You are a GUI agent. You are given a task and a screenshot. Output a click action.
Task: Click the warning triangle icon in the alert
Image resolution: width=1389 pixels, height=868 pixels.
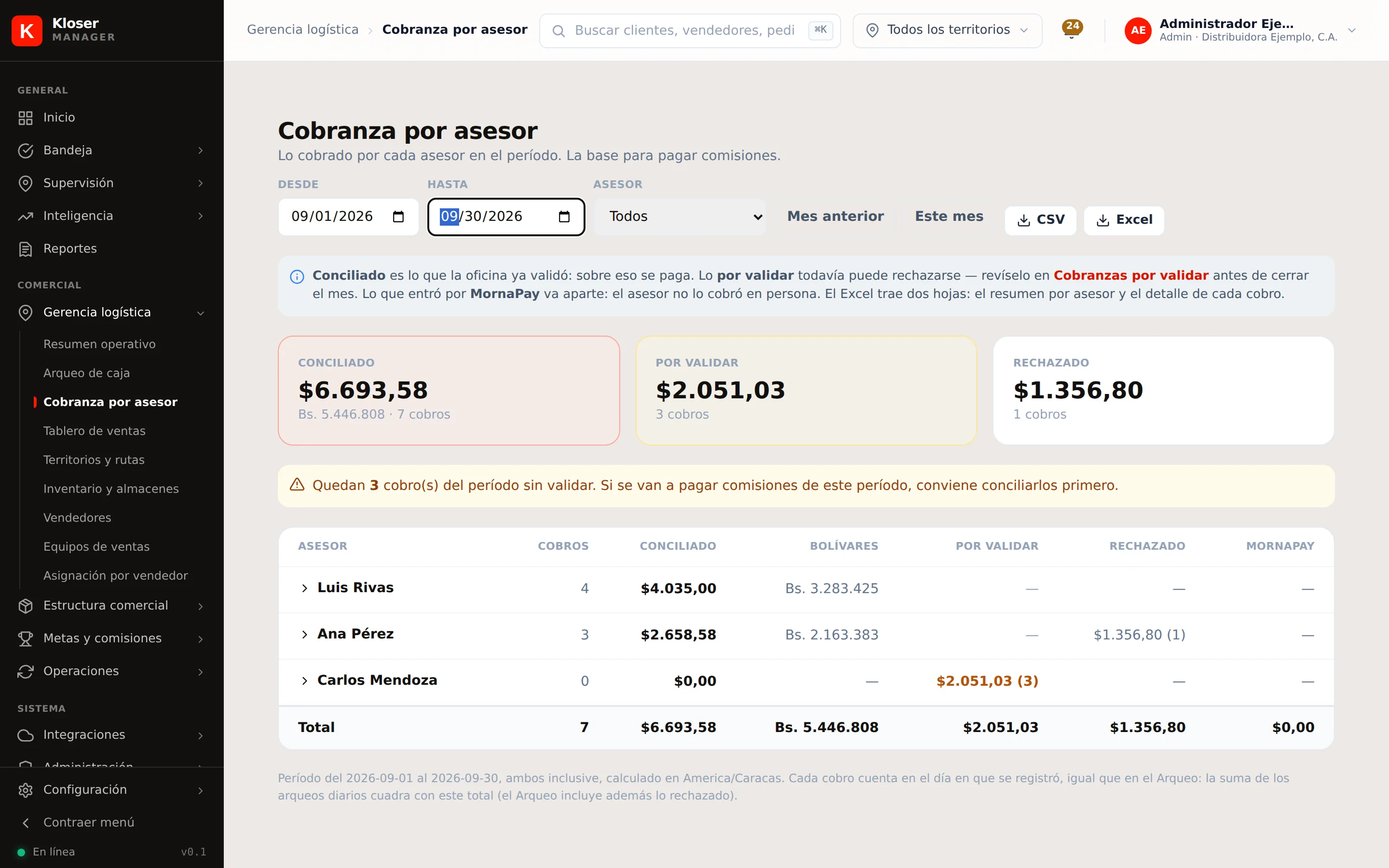point(297,485)
